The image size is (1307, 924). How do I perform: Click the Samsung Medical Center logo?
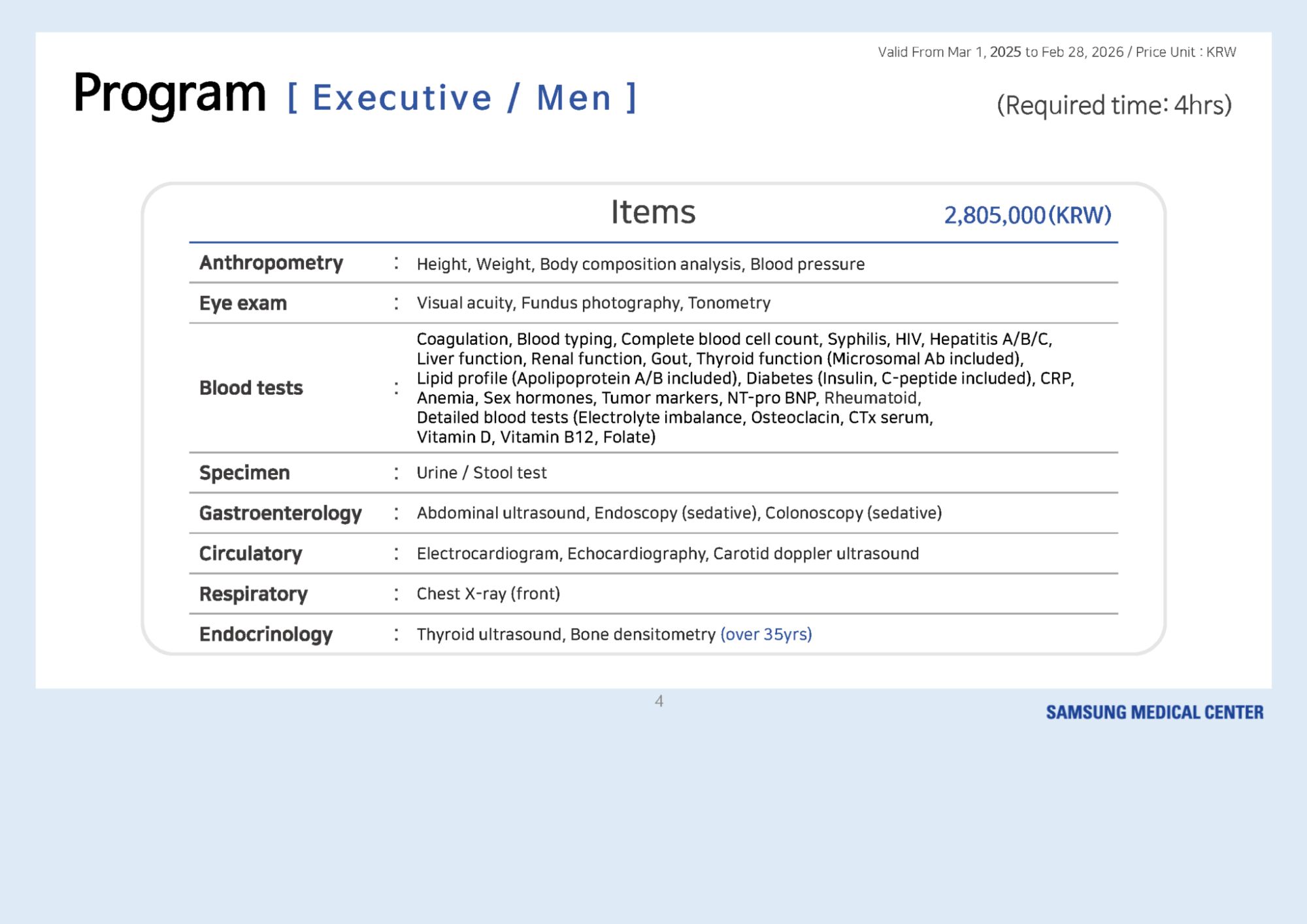point(1154,712)
